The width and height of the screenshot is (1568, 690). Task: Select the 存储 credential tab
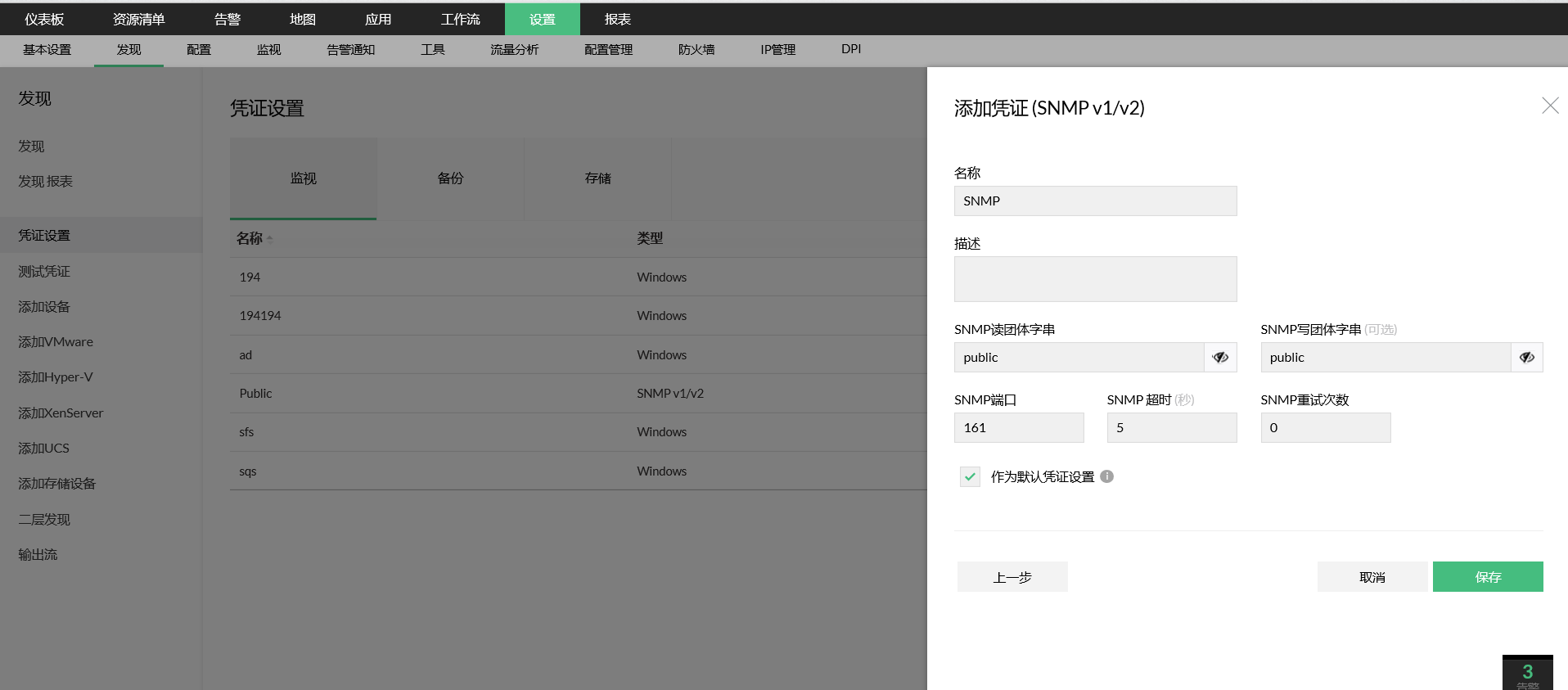click(x=597, y=178)
